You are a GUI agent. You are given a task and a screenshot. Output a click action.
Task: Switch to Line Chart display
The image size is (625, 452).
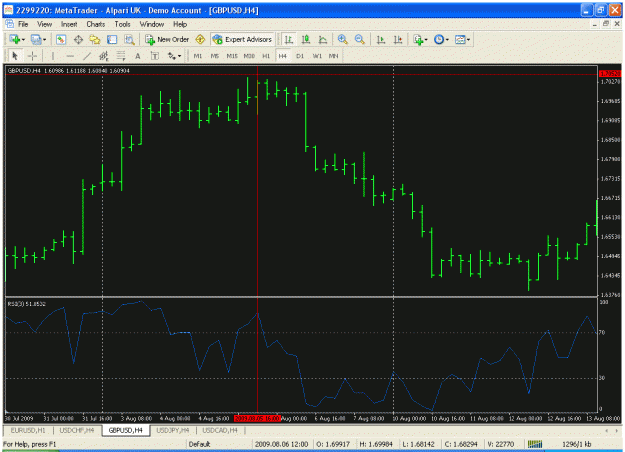point(322,39)
